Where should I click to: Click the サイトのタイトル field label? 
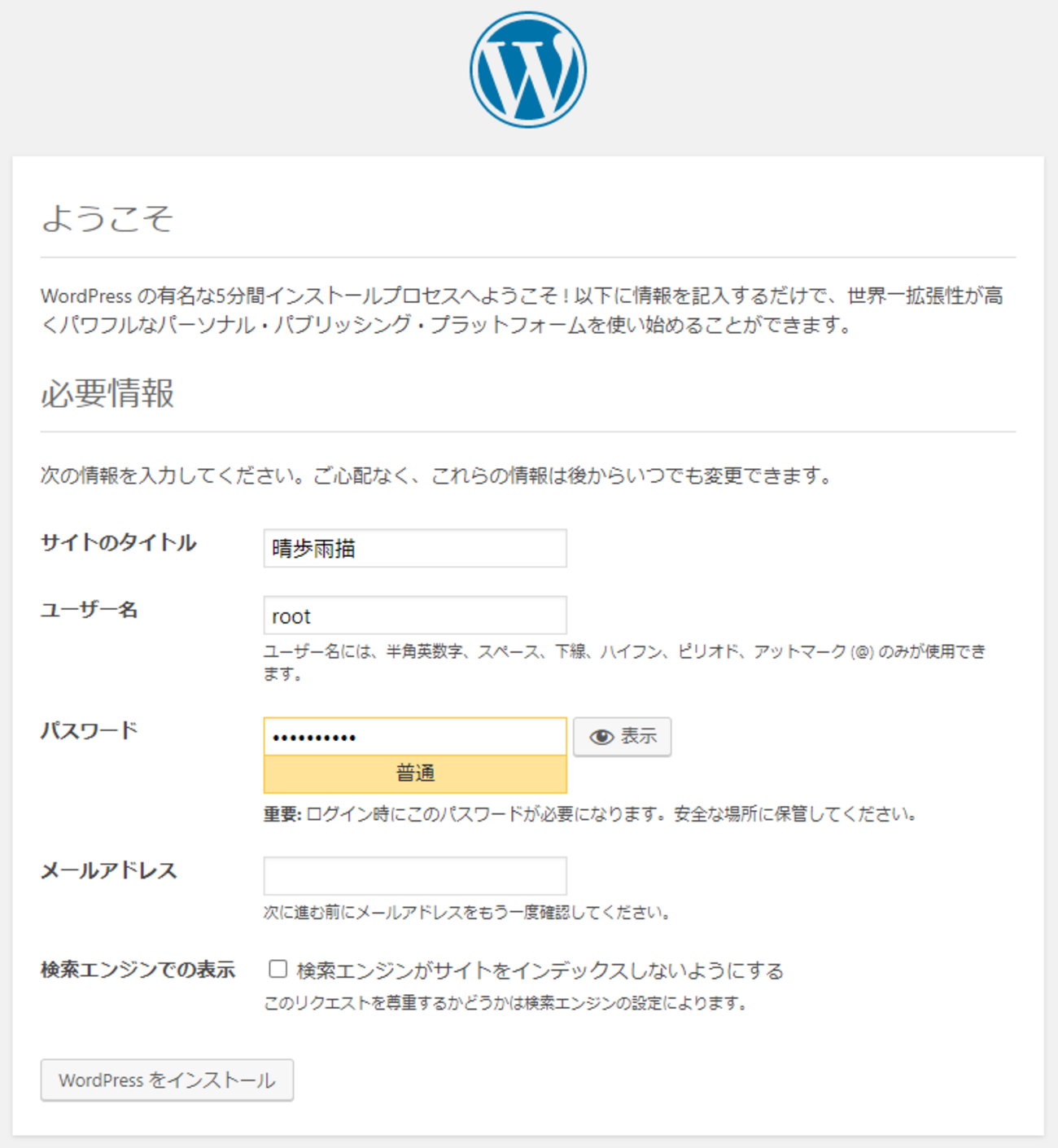[x=119, y=543]
